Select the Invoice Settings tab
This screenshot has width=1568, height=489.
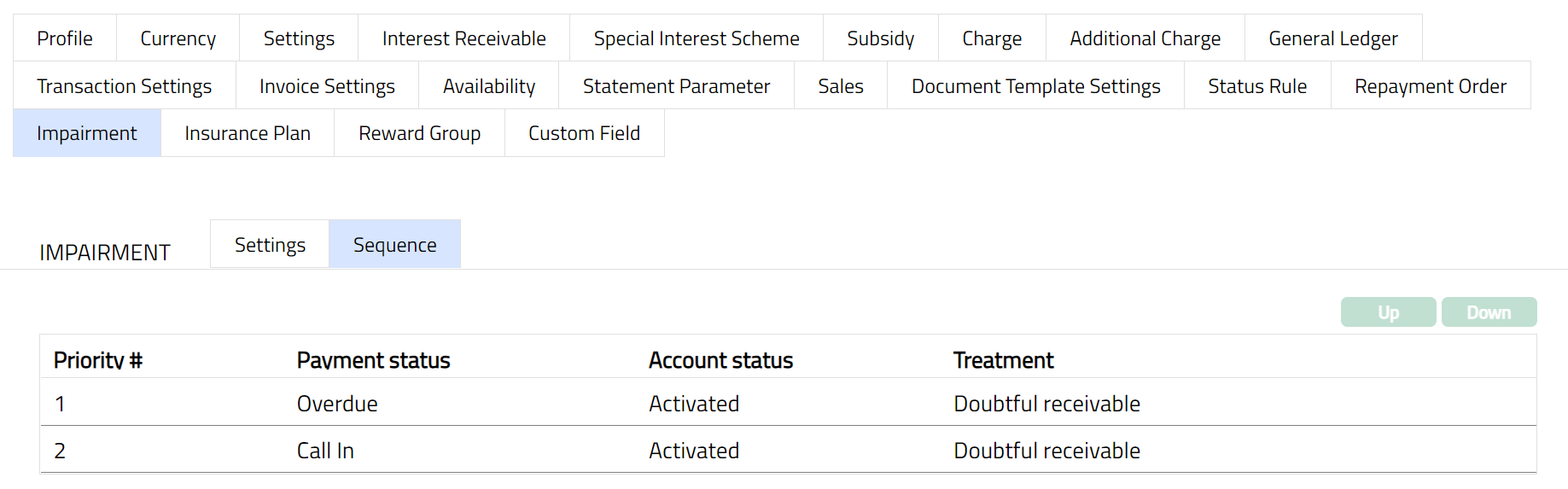point(327,86)
